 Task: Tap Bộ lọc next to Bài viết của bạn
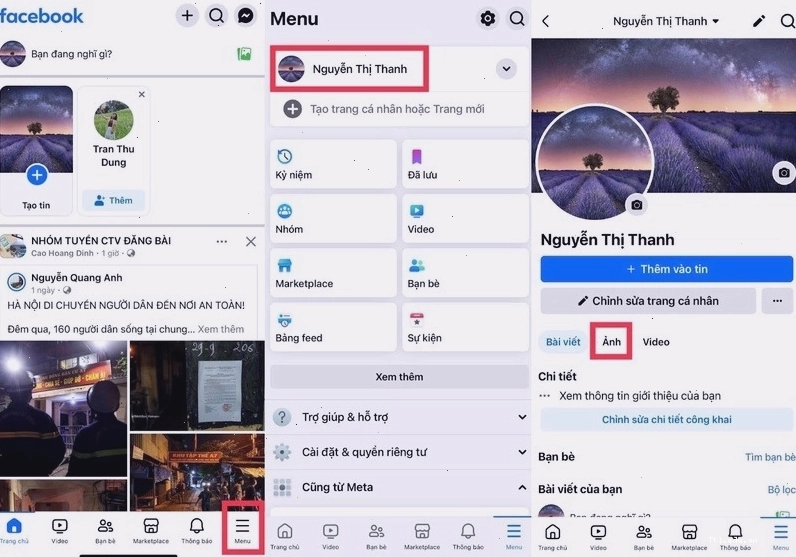tap(781, 489)
